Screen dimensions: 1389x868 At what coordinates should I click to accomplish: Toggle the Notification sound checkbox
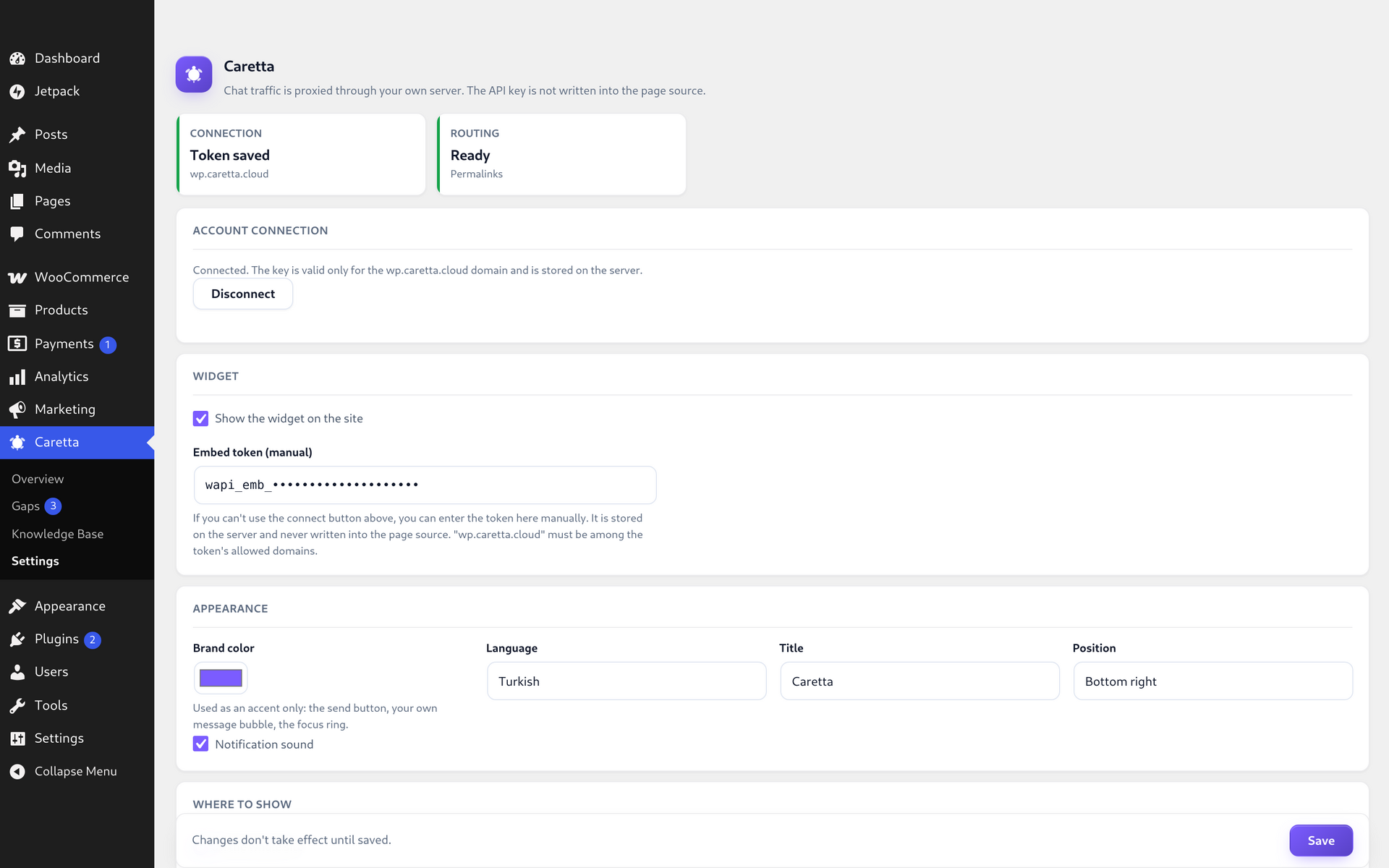click(200, 744)
